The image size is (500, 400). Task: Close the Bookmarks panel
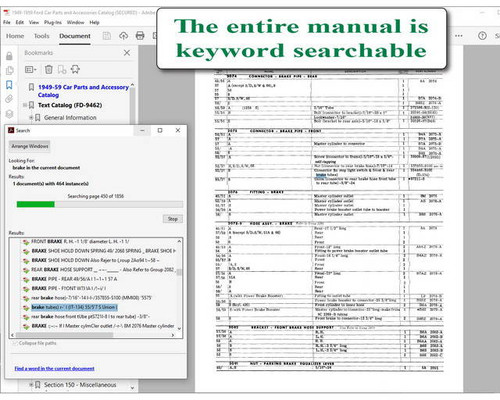coord(127,53)
